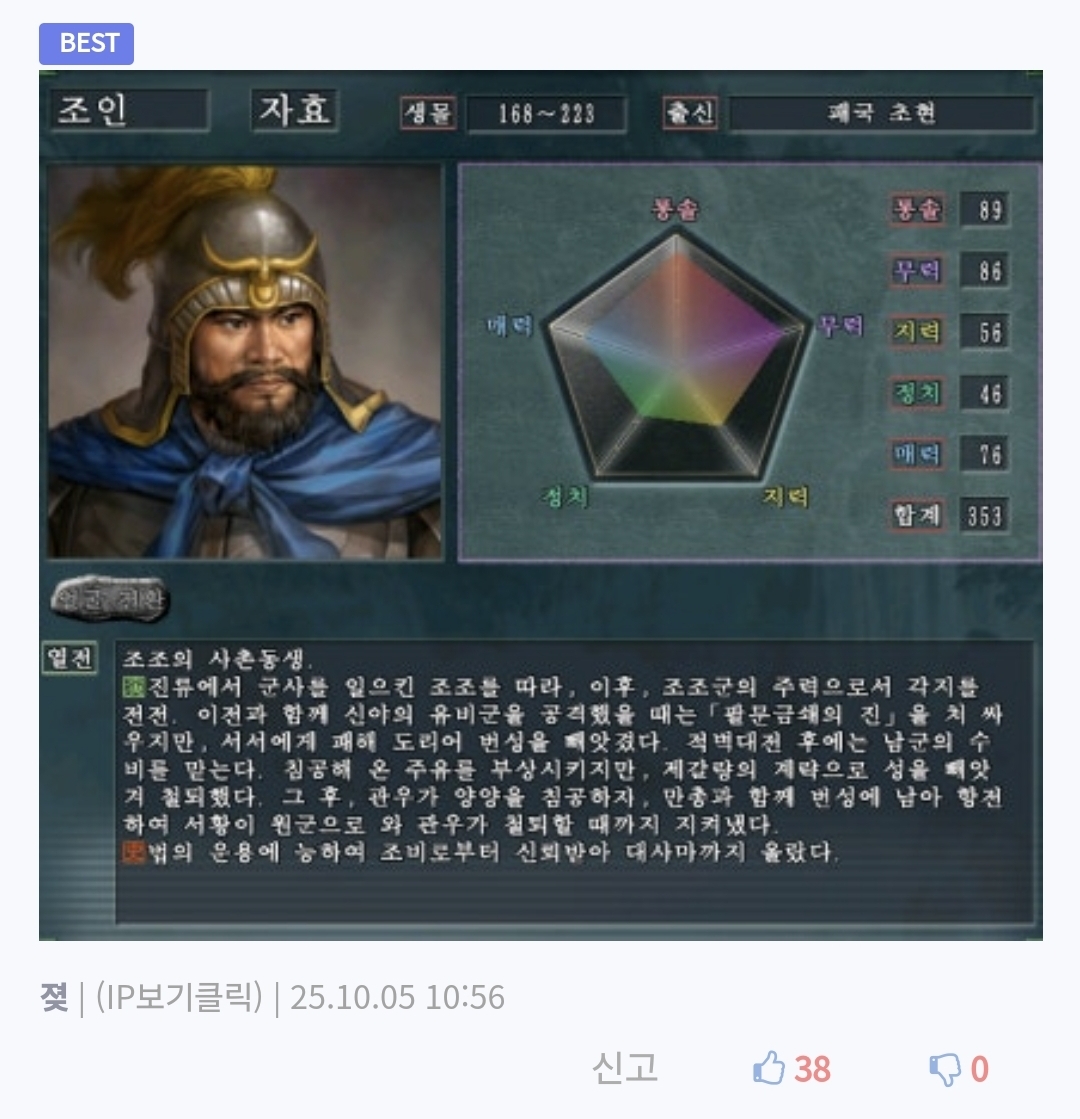Click the 출신 origin label

click(690, 113)
